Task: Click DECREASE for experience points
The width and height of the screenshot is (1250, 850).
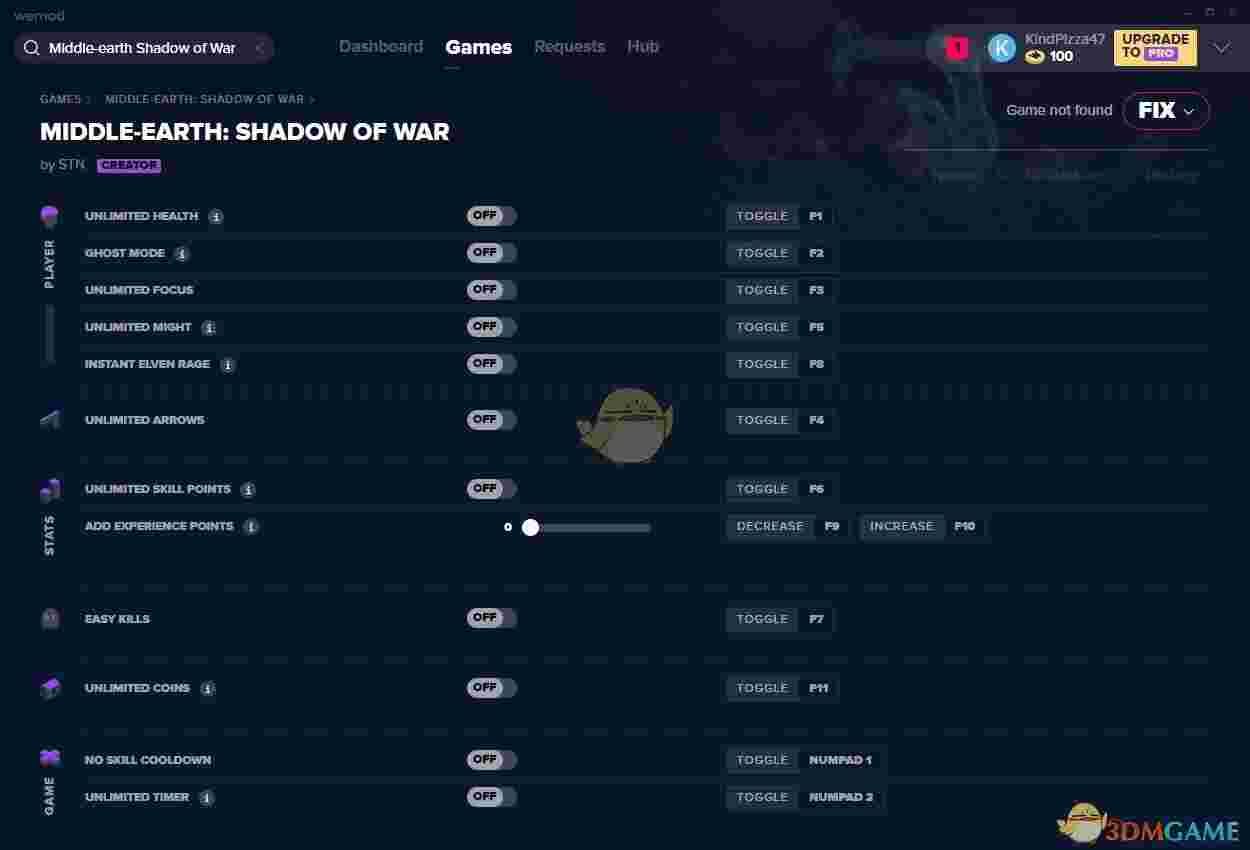Action: 770,526
